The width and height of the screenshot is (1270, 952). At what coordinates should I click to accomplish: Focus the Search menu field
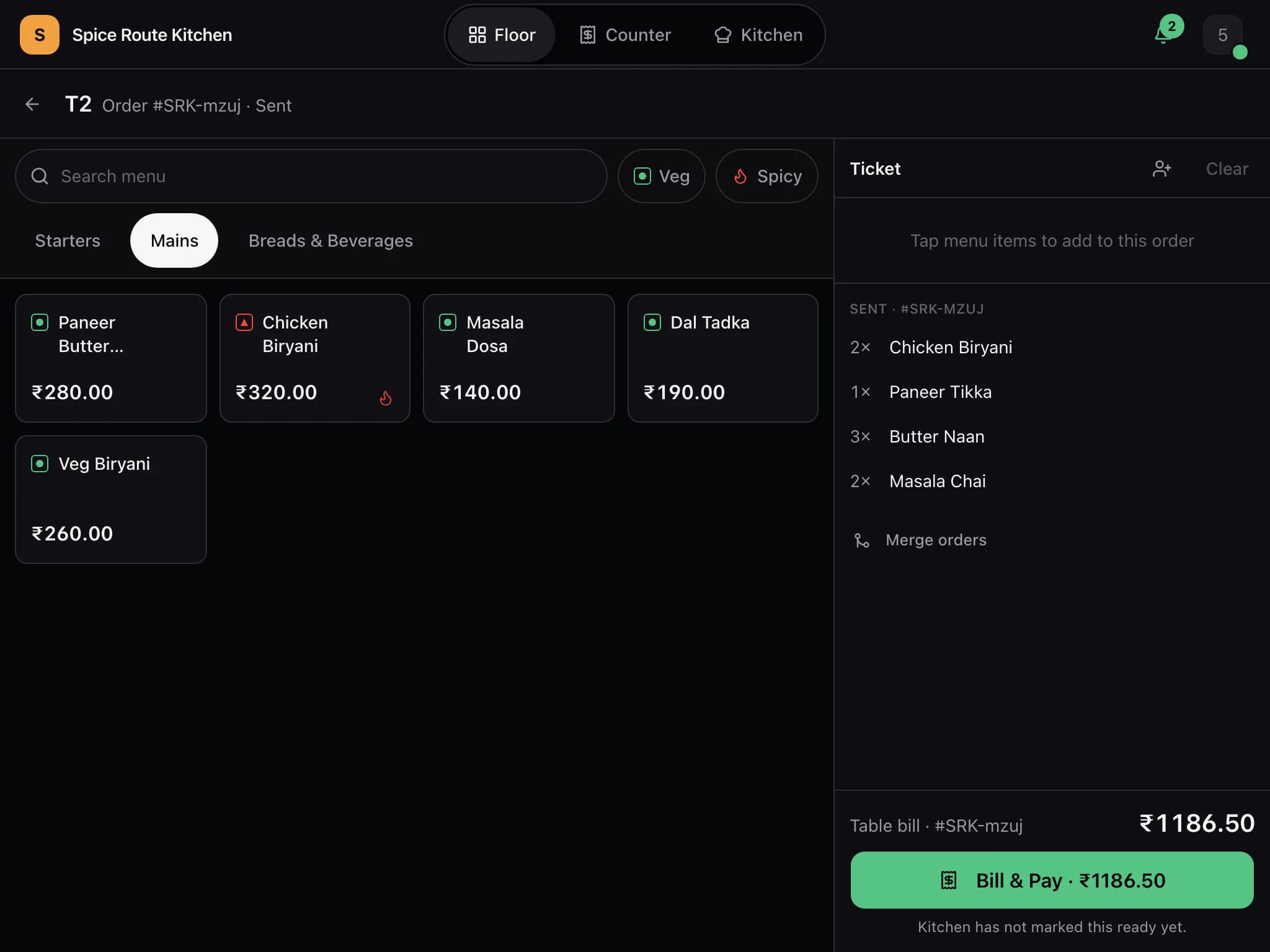[311, 176]
